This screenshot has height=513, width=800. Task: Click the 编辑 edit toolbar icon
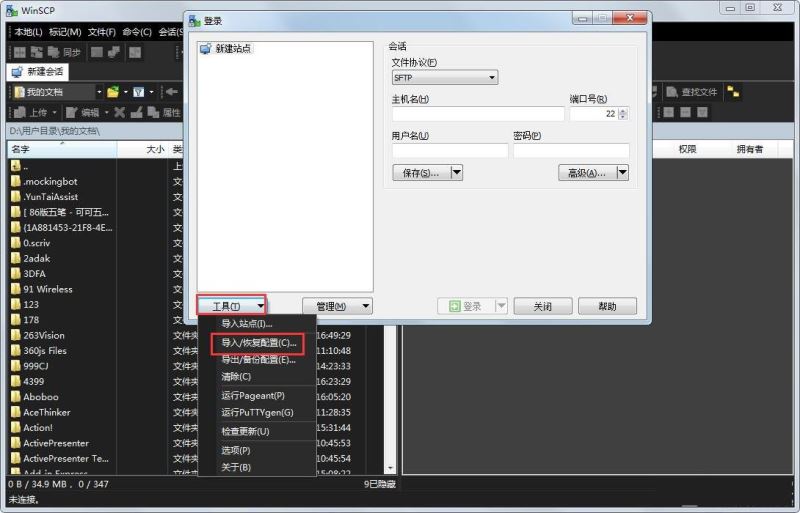(x=71, y=112)
